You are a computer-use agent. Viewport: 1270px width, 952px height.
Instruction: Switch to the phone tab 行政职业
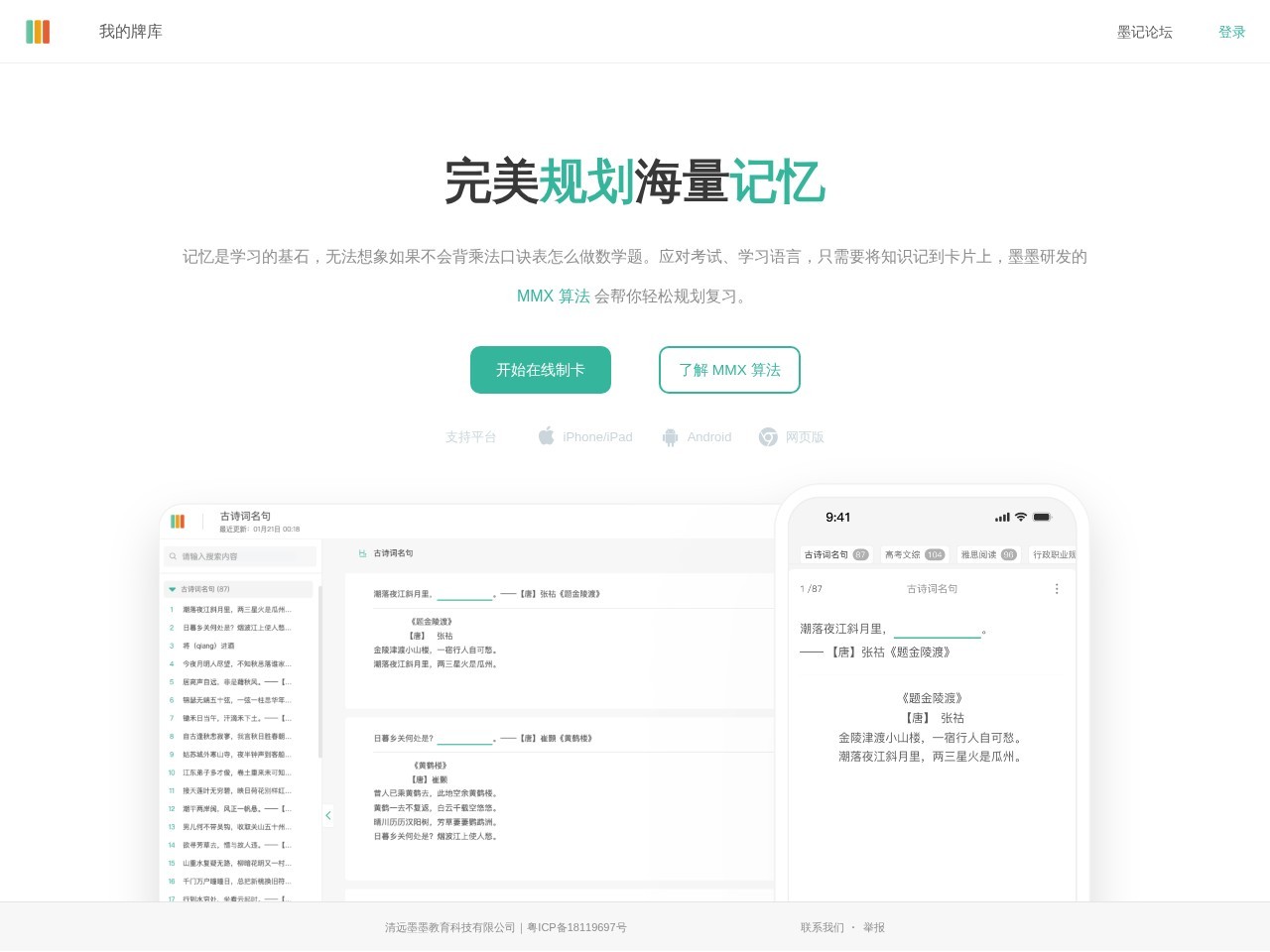pyautogui.click(x=1054, y=554)
